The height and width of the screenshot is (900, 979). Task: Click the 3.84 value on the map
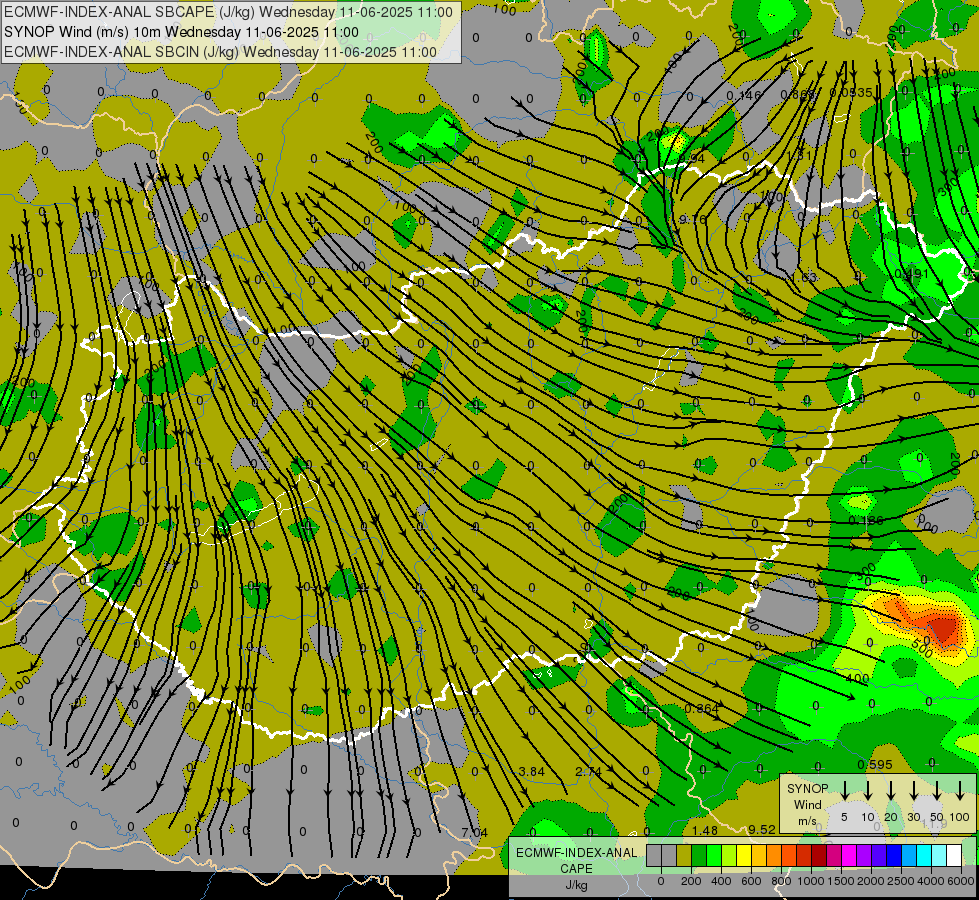531,771
